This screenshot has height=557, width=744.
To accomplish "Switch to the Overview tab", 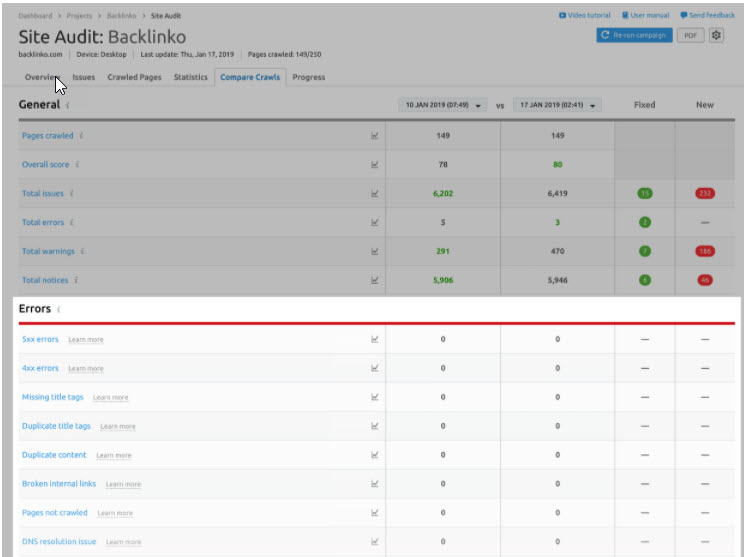I will [x=42, y=77].
